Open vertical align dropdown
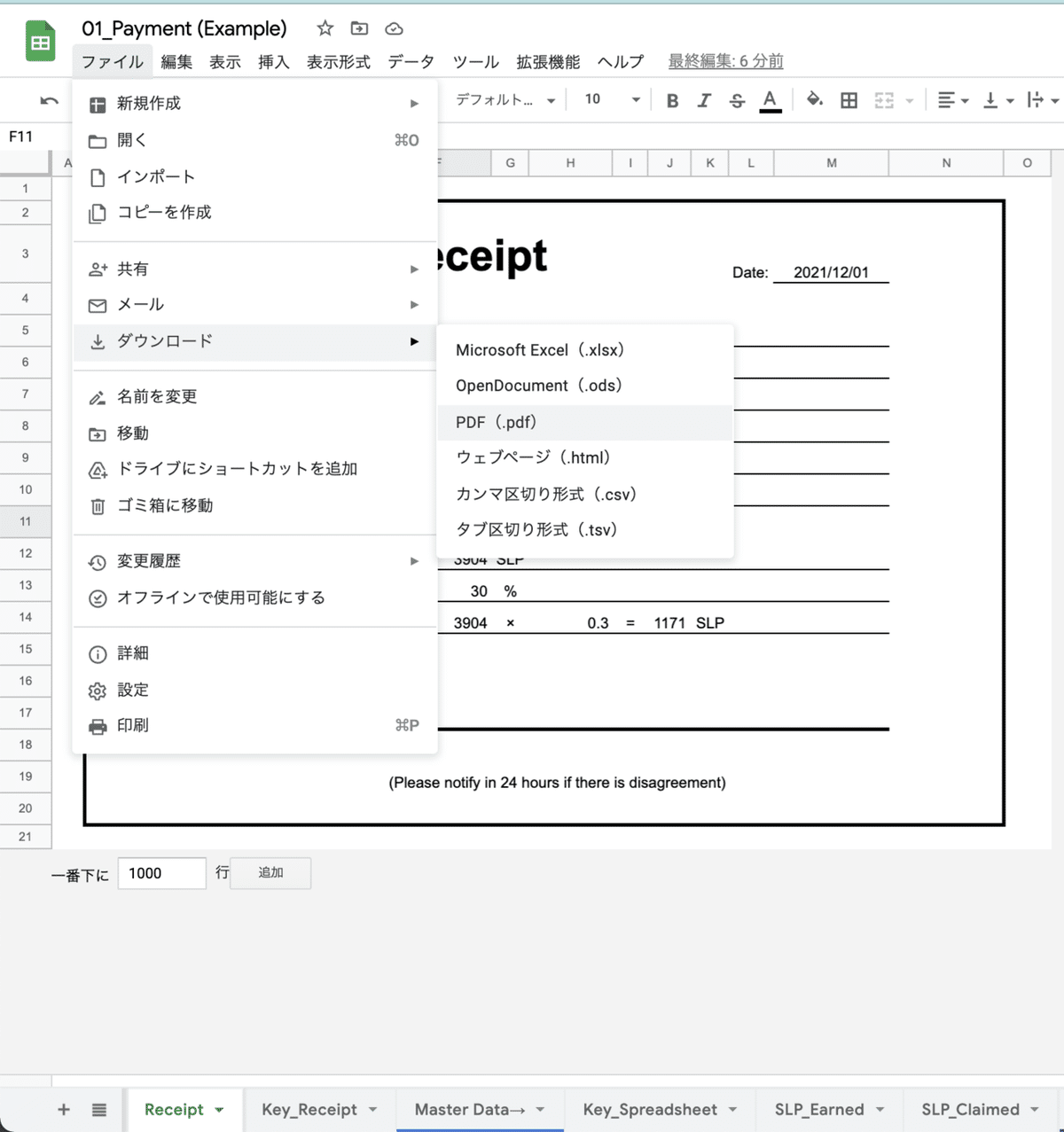This screenshot has width=1064, height=1132. point(998,100)
